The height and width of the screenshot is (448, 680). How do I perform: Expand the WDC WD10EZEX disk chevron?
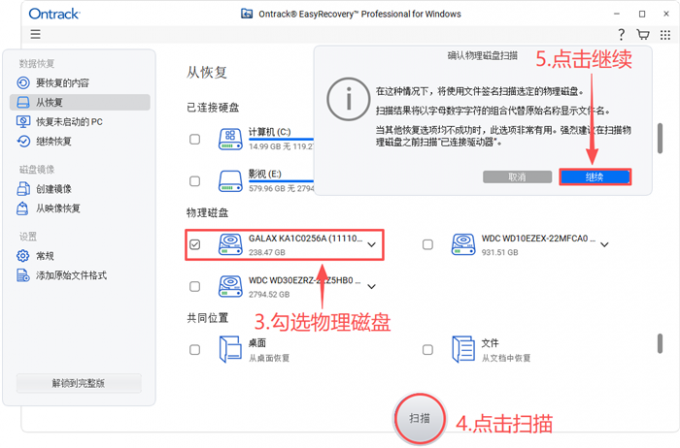coord(605,245)
